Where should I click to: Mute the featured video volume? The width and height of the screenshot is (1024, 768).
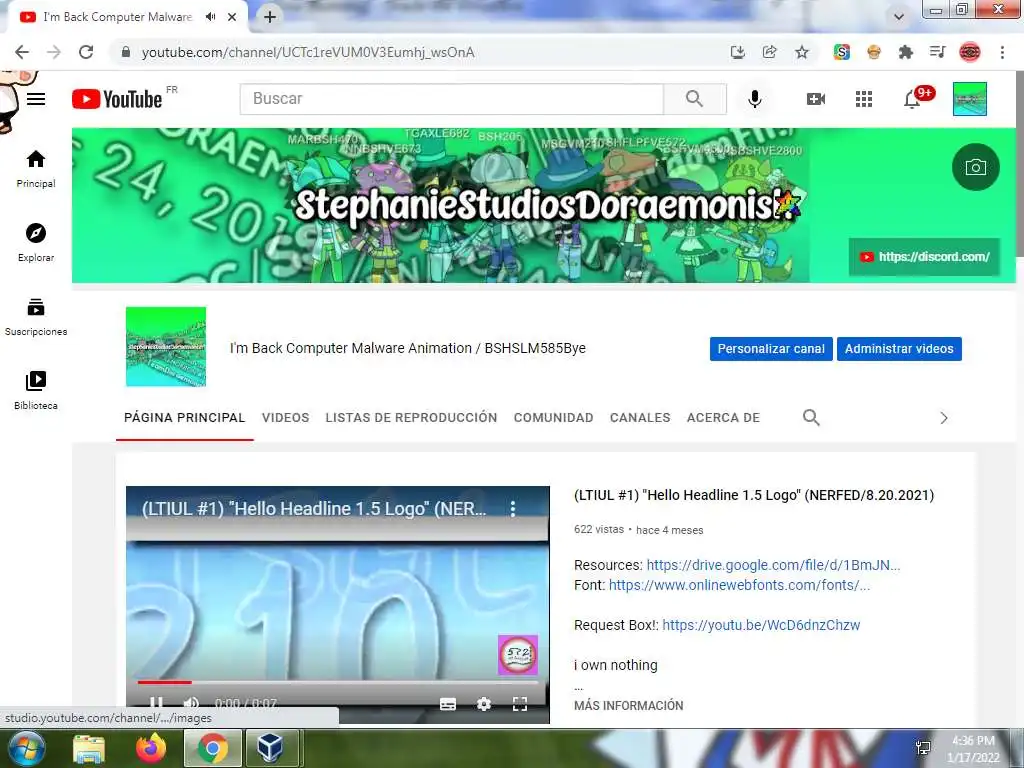click(191, 703)
